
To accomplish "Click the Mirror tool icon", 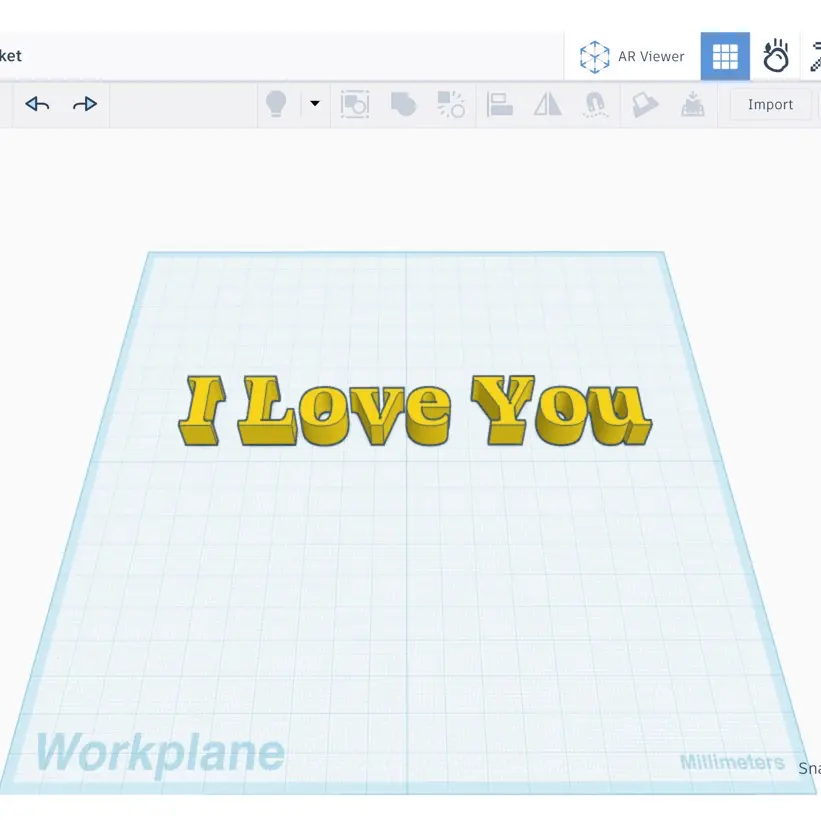I will [548, 104].
